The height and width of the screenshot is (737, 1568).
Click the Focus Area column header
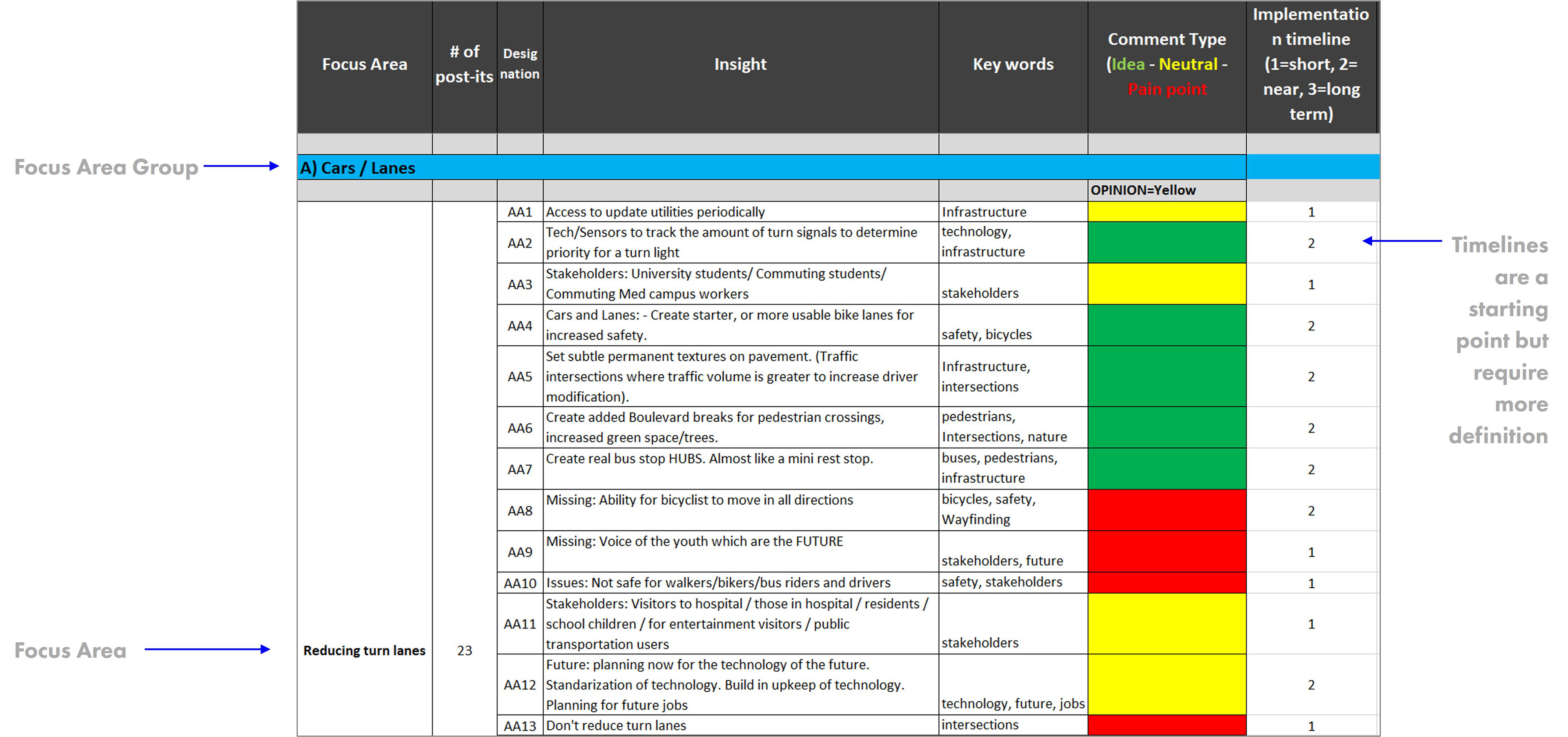(364, 65)
